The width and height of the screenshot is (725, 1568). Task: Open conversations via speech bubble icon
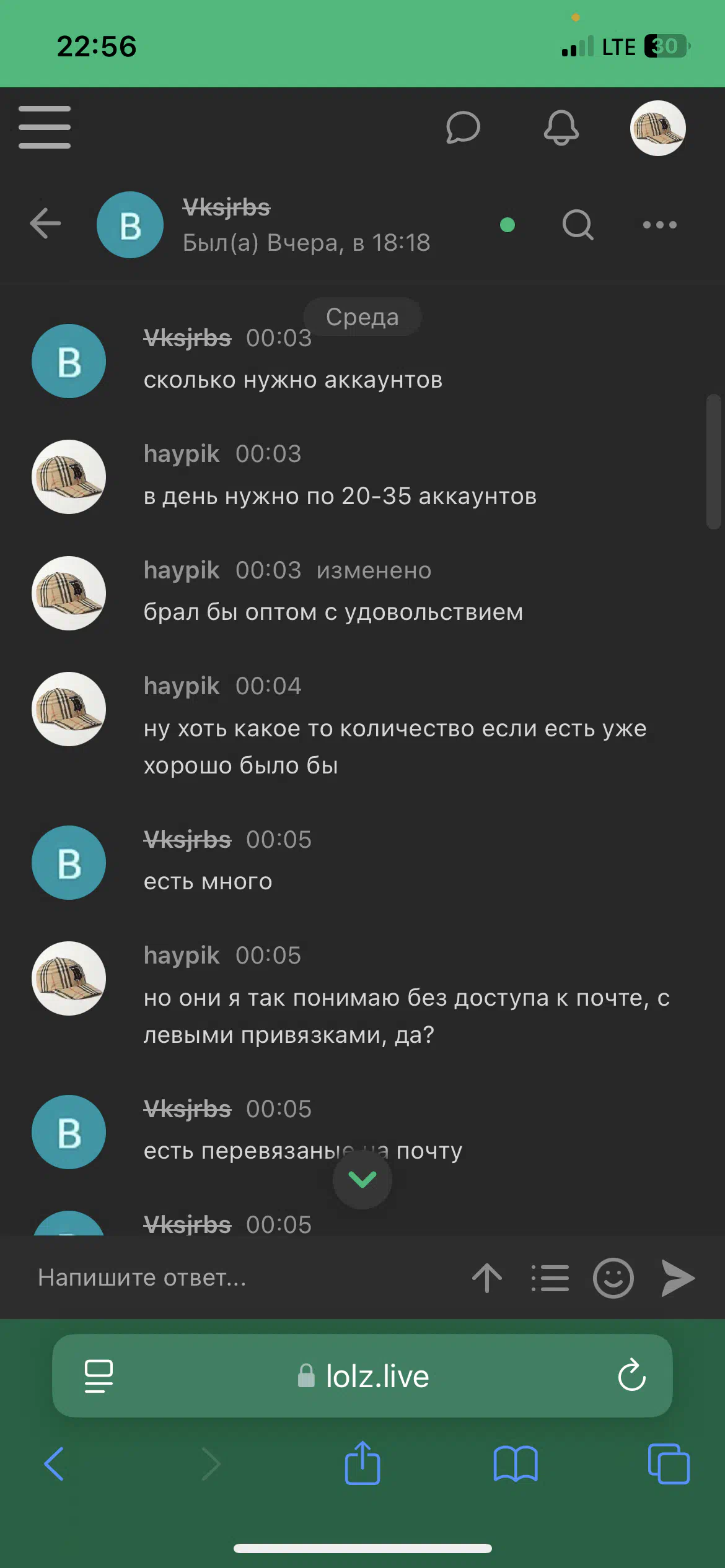(463, 128)
